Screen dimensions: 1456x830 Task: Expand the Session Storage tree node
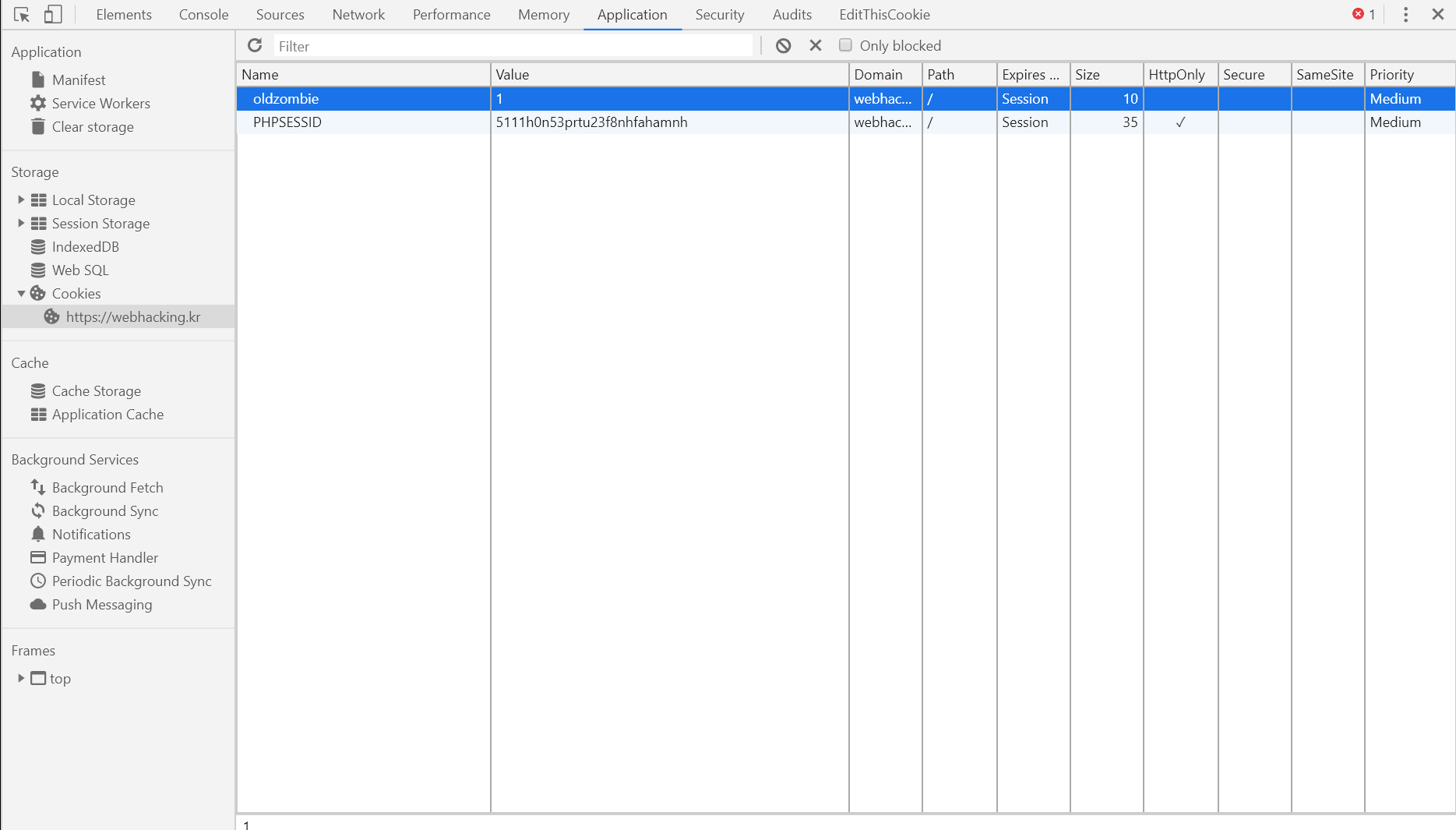point(21,223)
